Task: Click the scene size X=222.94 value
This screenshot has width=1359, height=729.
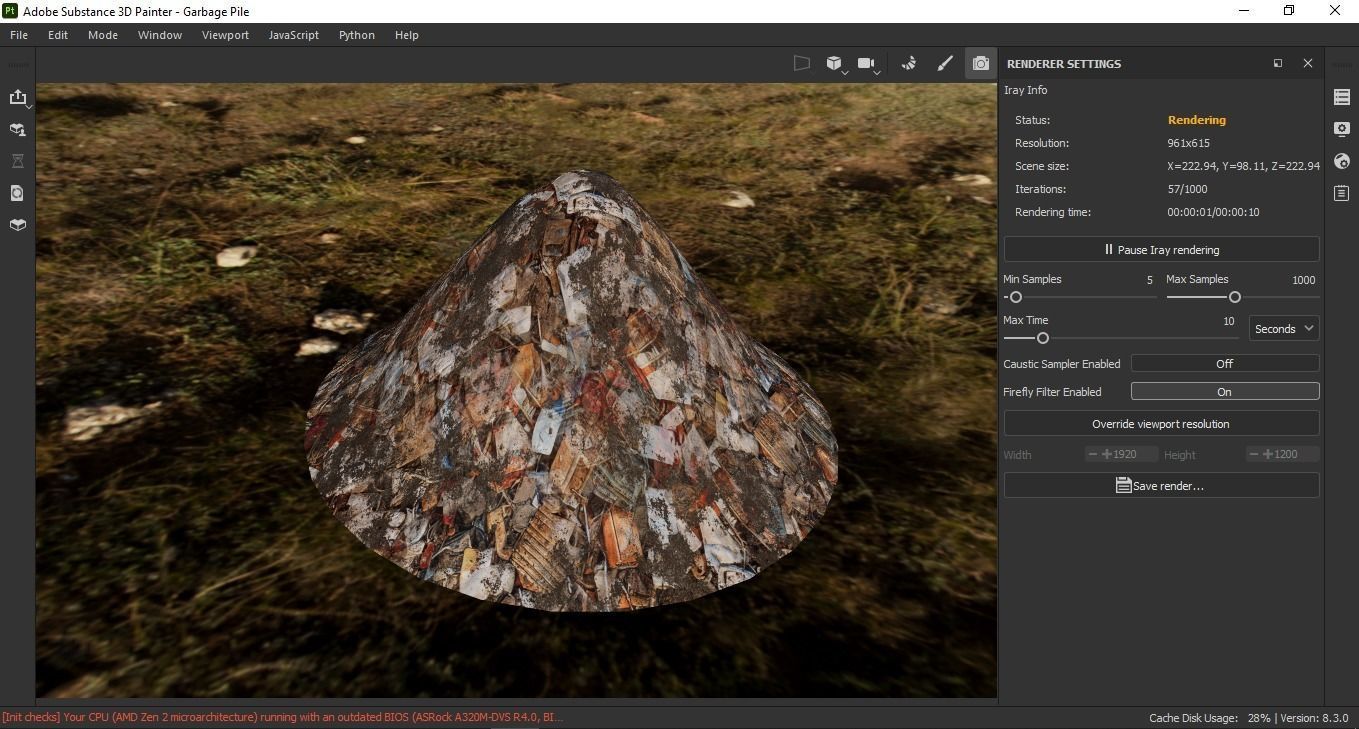Action: (1243, 166)
